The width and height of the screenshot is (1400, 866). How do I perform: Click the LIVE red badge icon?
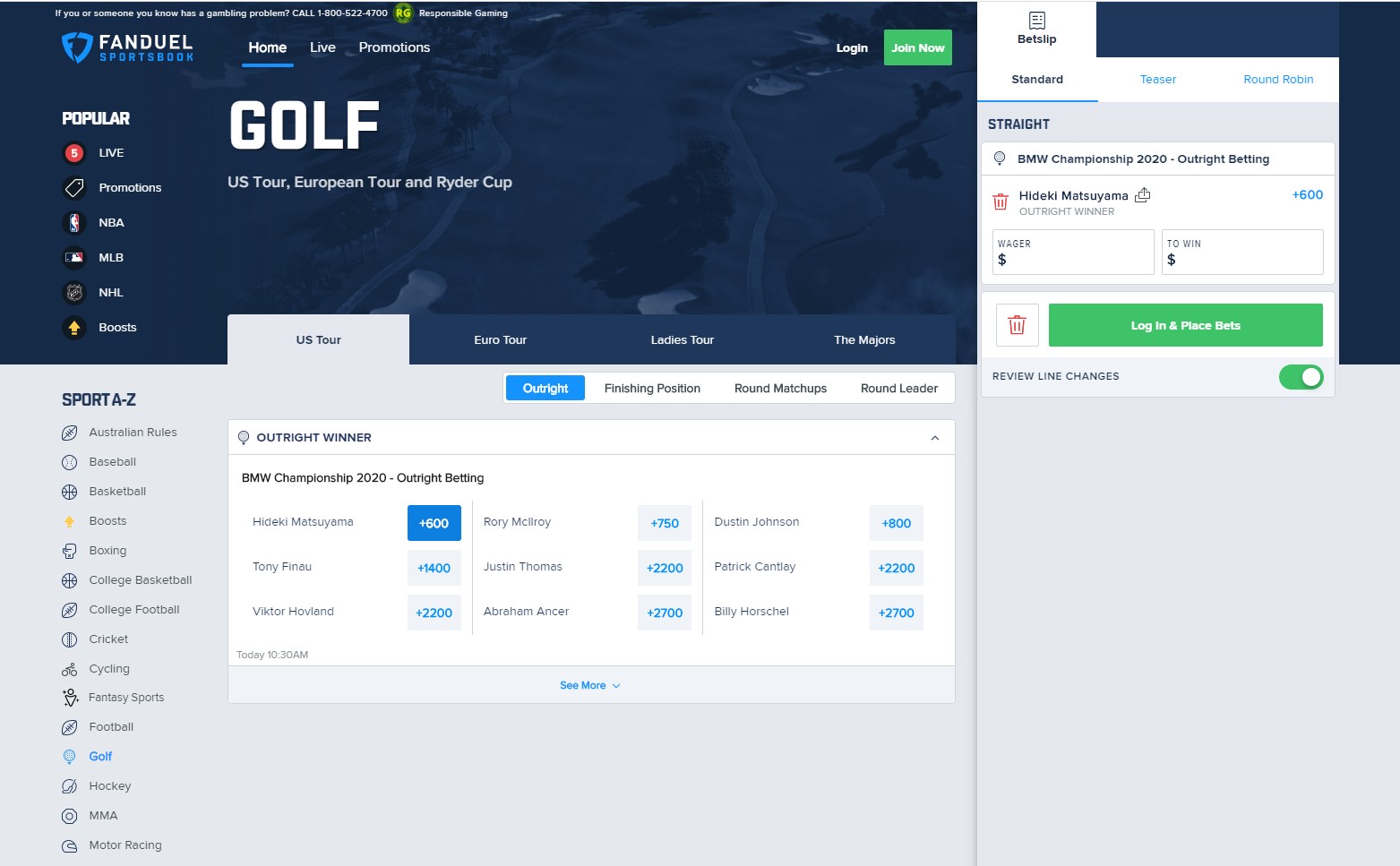click(x=74, y=153)
